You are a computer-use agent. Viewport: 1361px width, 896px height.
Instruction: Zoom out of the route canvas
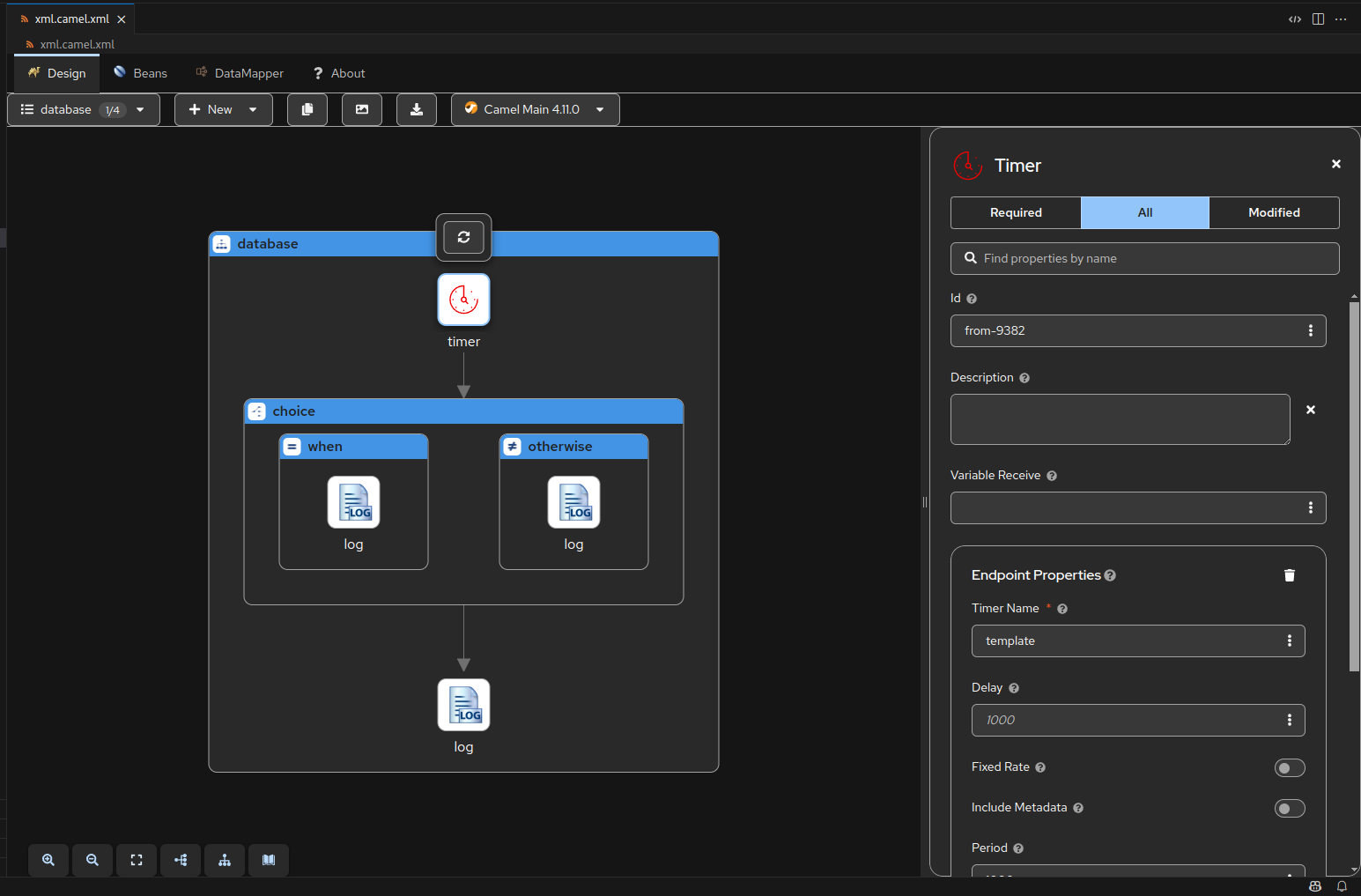92,860
